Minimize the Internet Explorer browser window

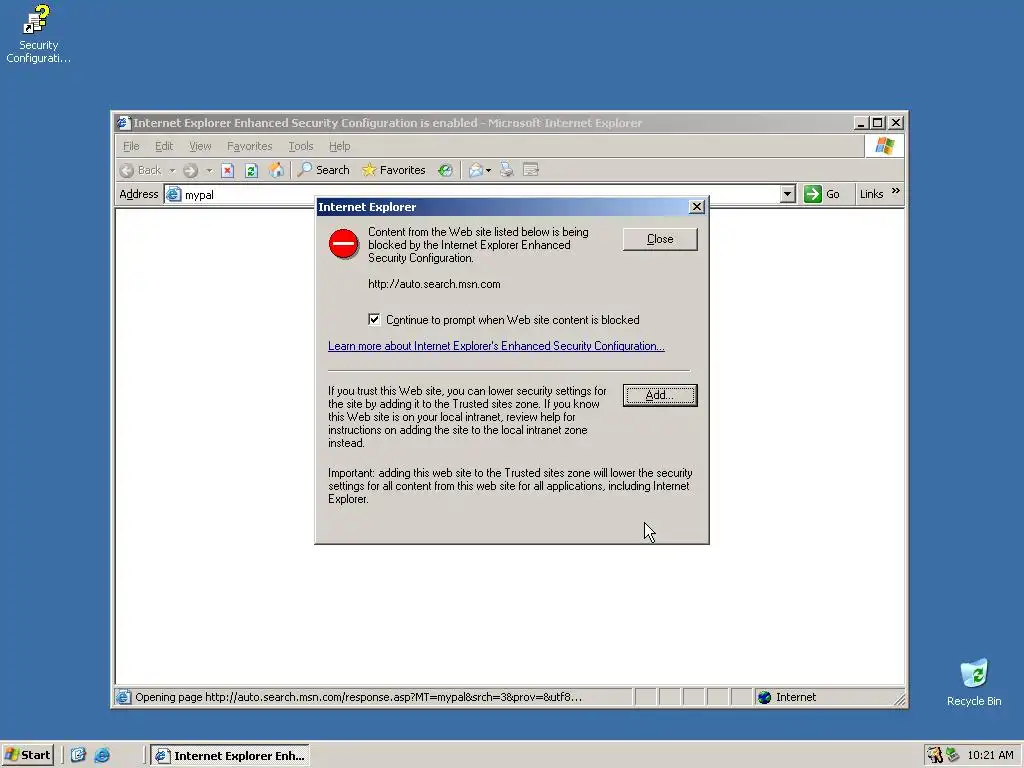[x=861, y=123]
